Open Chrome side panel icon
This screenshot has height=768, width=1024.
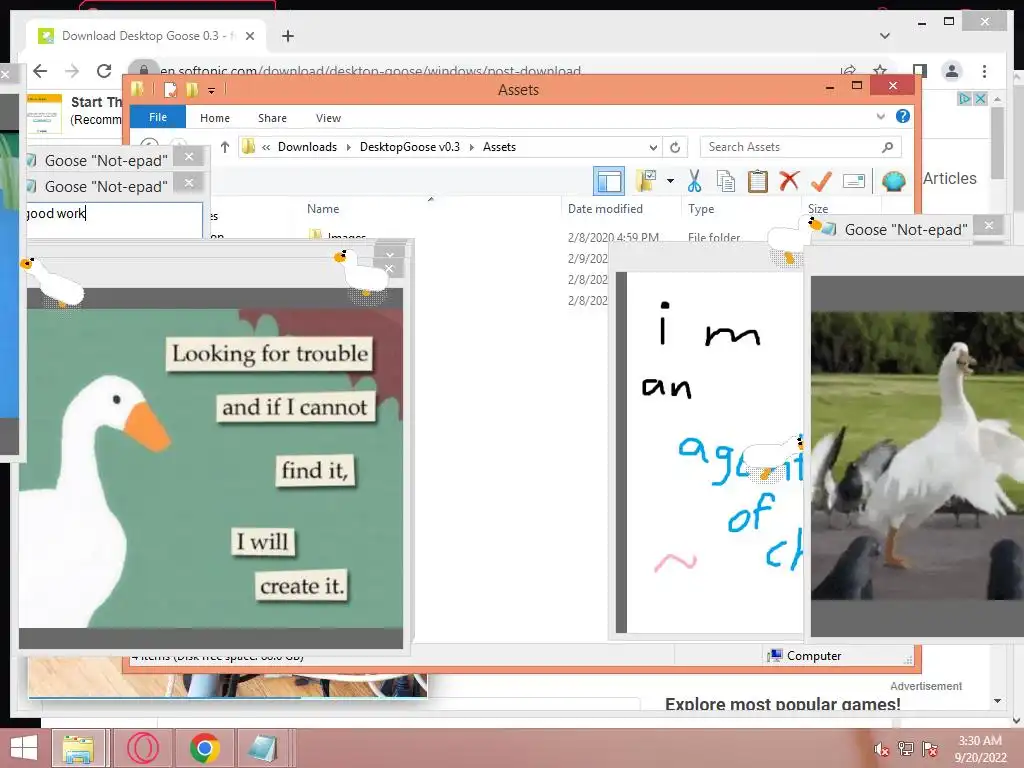[x=920, y=71]
